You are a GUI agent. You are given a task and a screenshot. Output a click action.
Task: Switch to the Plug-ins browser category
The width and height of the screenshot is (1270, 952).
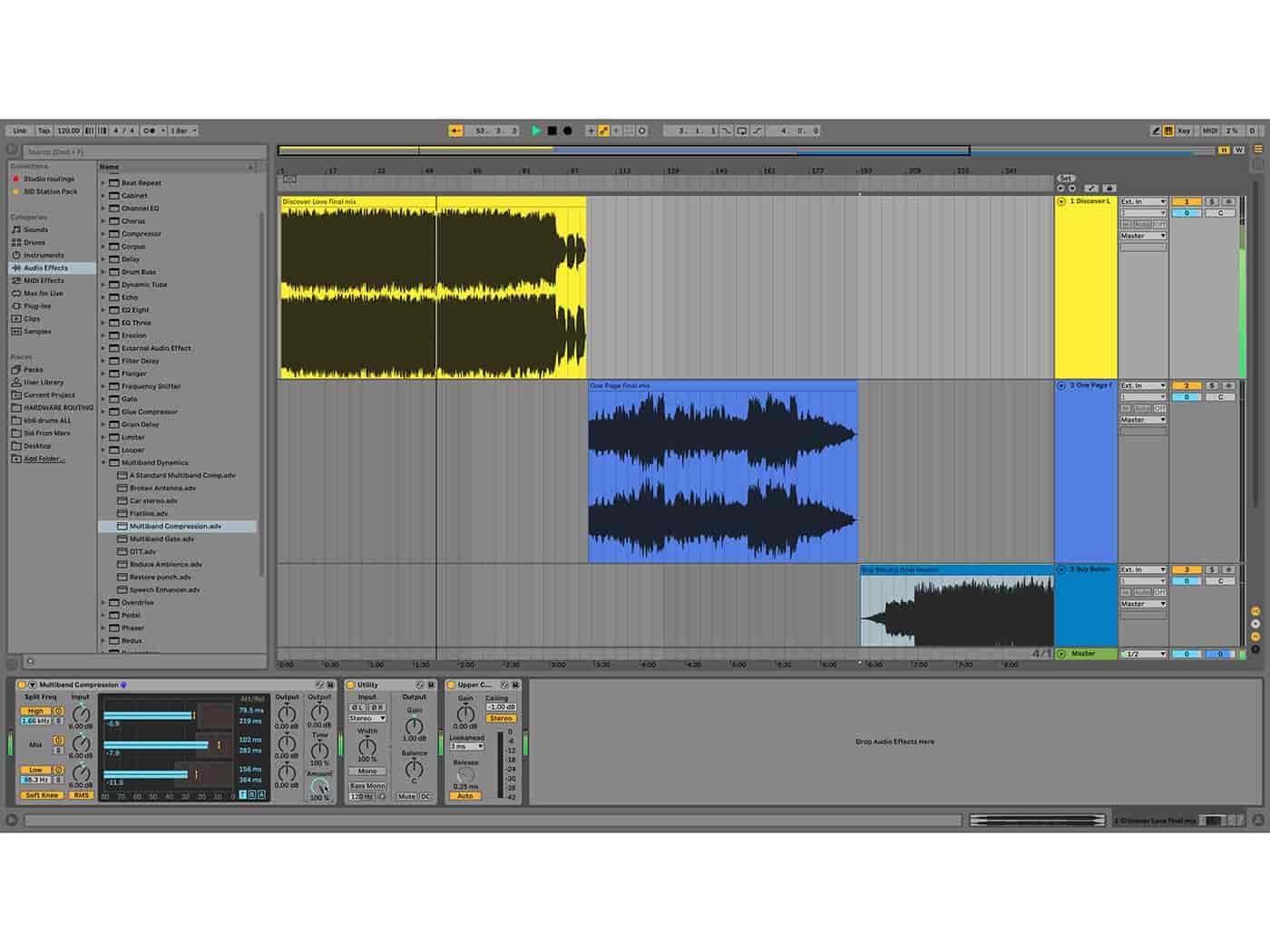[36, 306]
